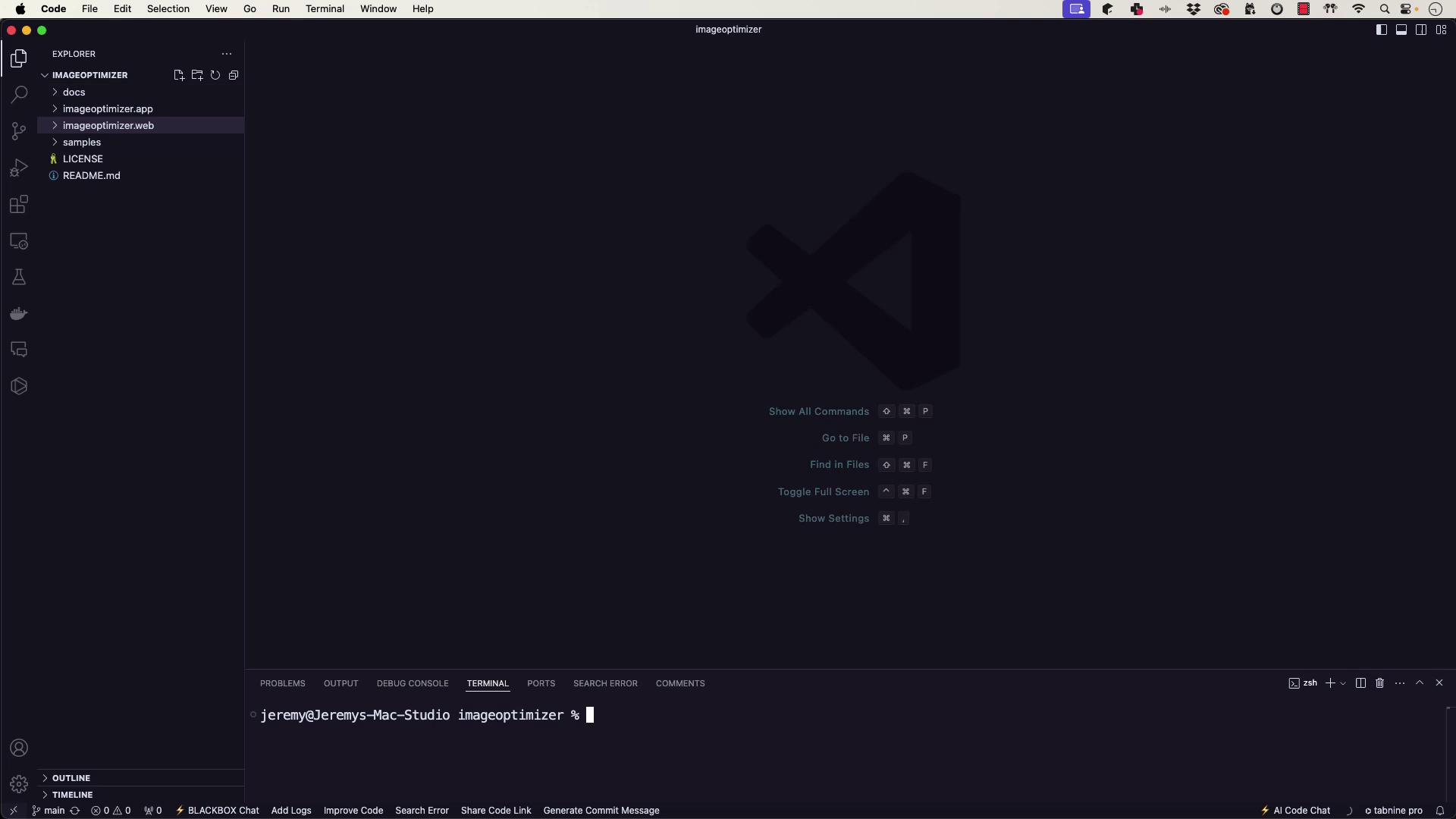Open the Blackbox hexagon view in activity bar

[x=19, y=386]
